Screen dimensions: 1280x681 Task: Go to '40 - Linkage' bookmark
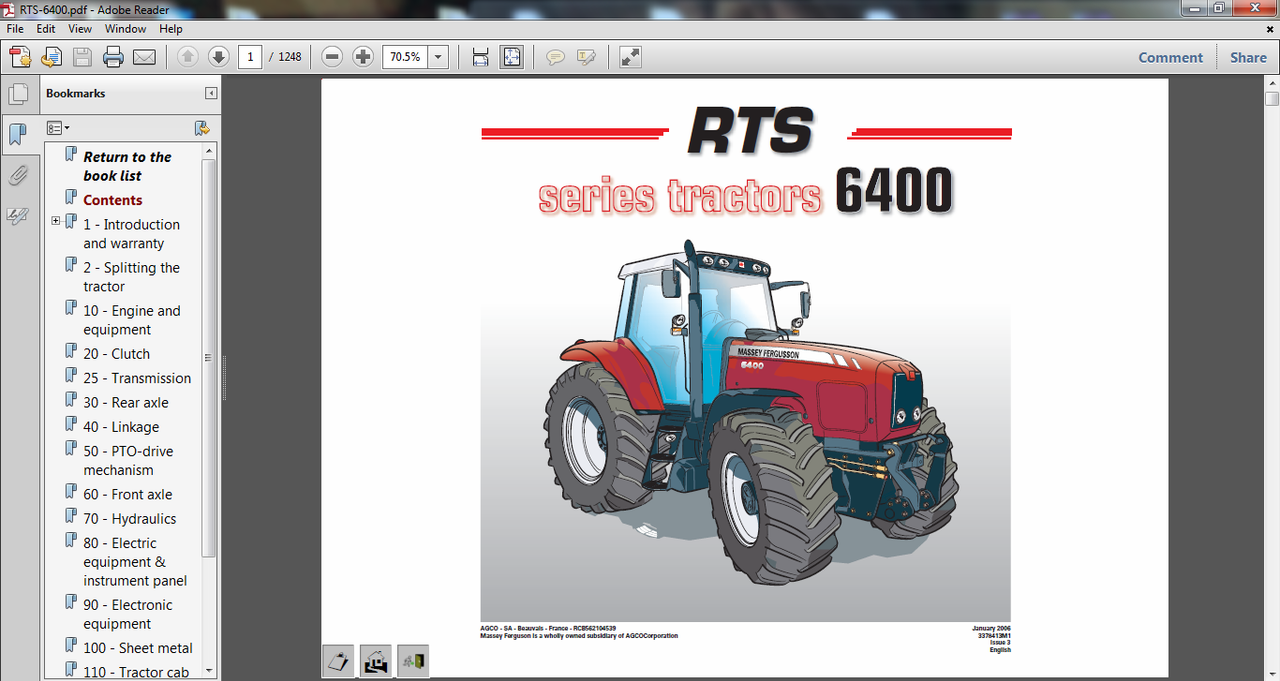click(121, 427)
